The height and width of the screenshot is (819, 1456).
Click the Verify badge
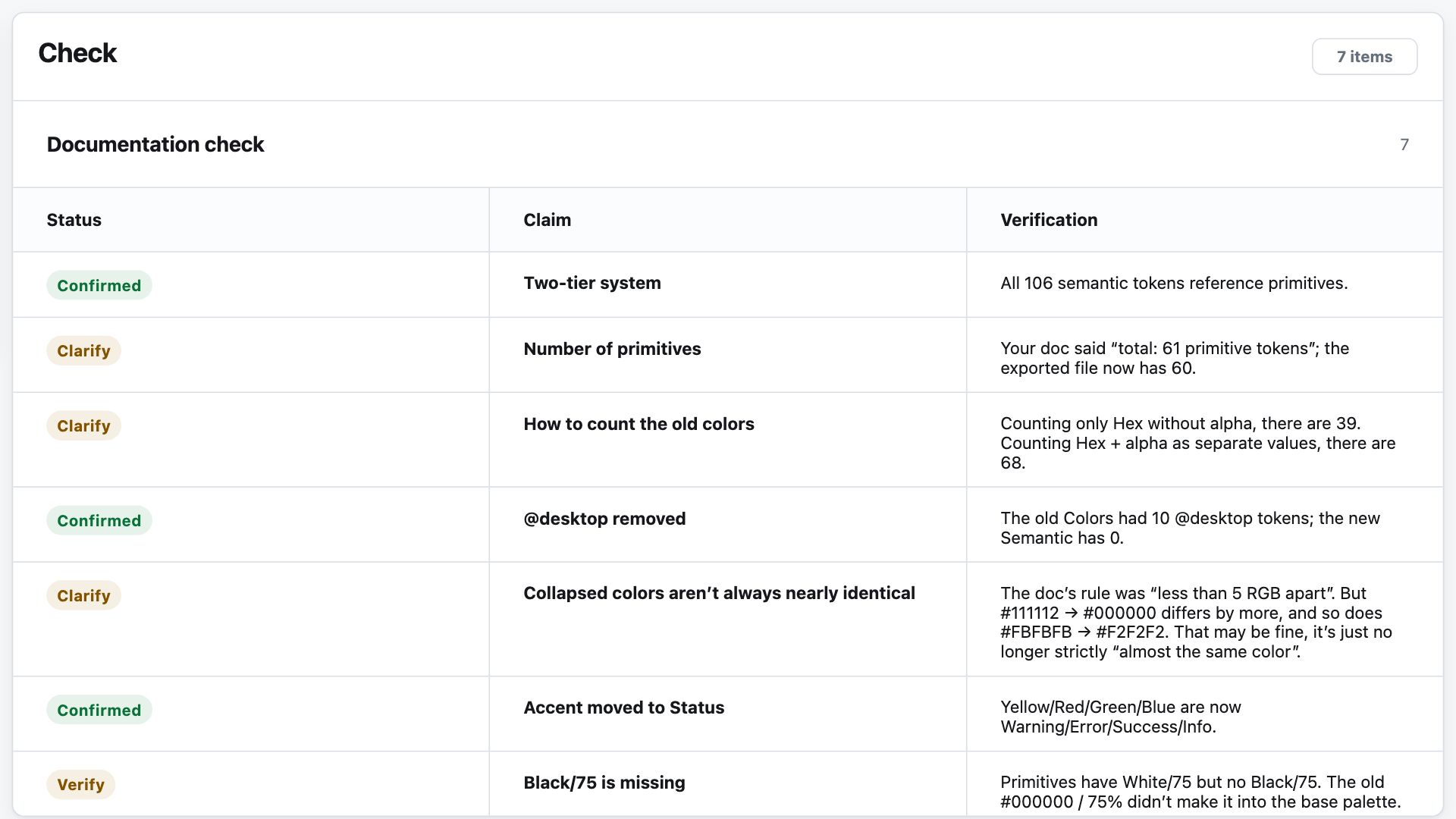80,784
